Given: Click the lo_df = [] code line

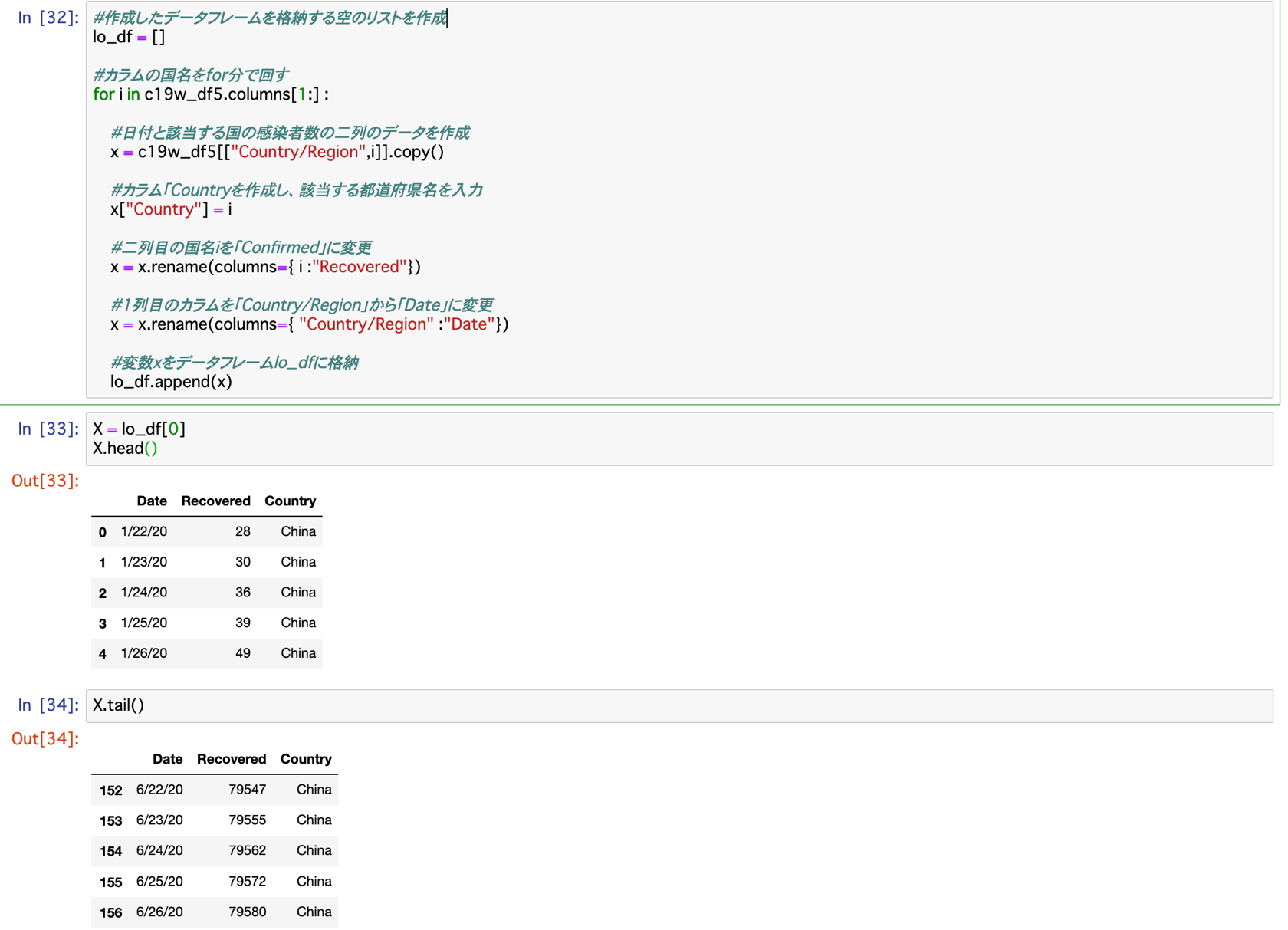Looking at the screenshot, I should pyautogui.click(x=129, y=37).
